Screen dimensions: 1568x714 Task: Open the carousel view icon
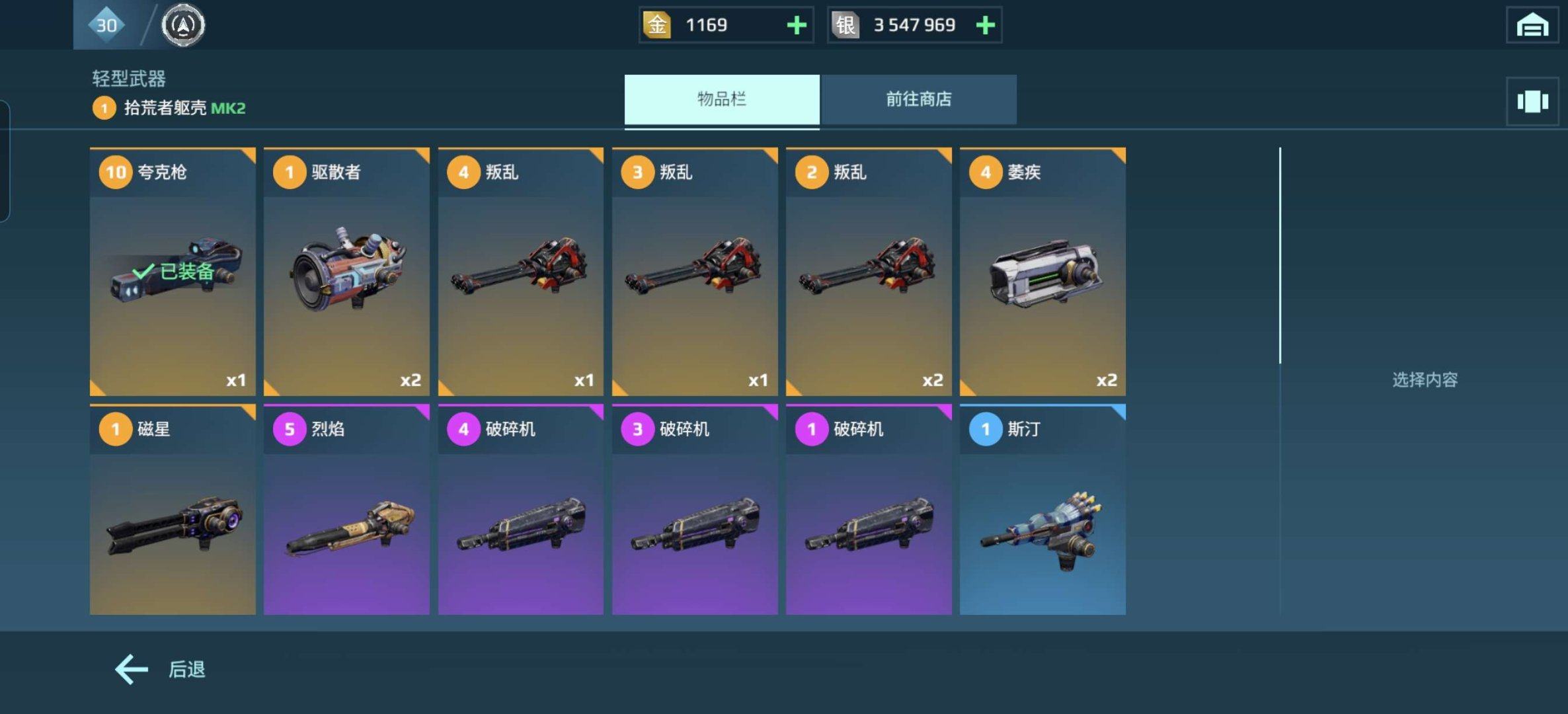point(1532,101)
